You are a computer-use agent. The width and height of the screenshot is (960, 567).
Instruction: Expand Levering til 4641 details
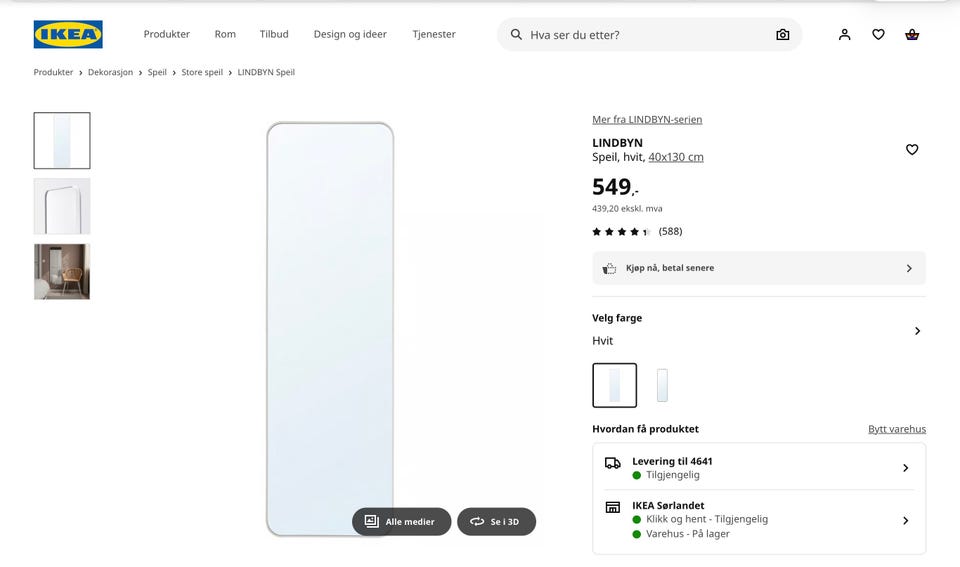[759, 468]
